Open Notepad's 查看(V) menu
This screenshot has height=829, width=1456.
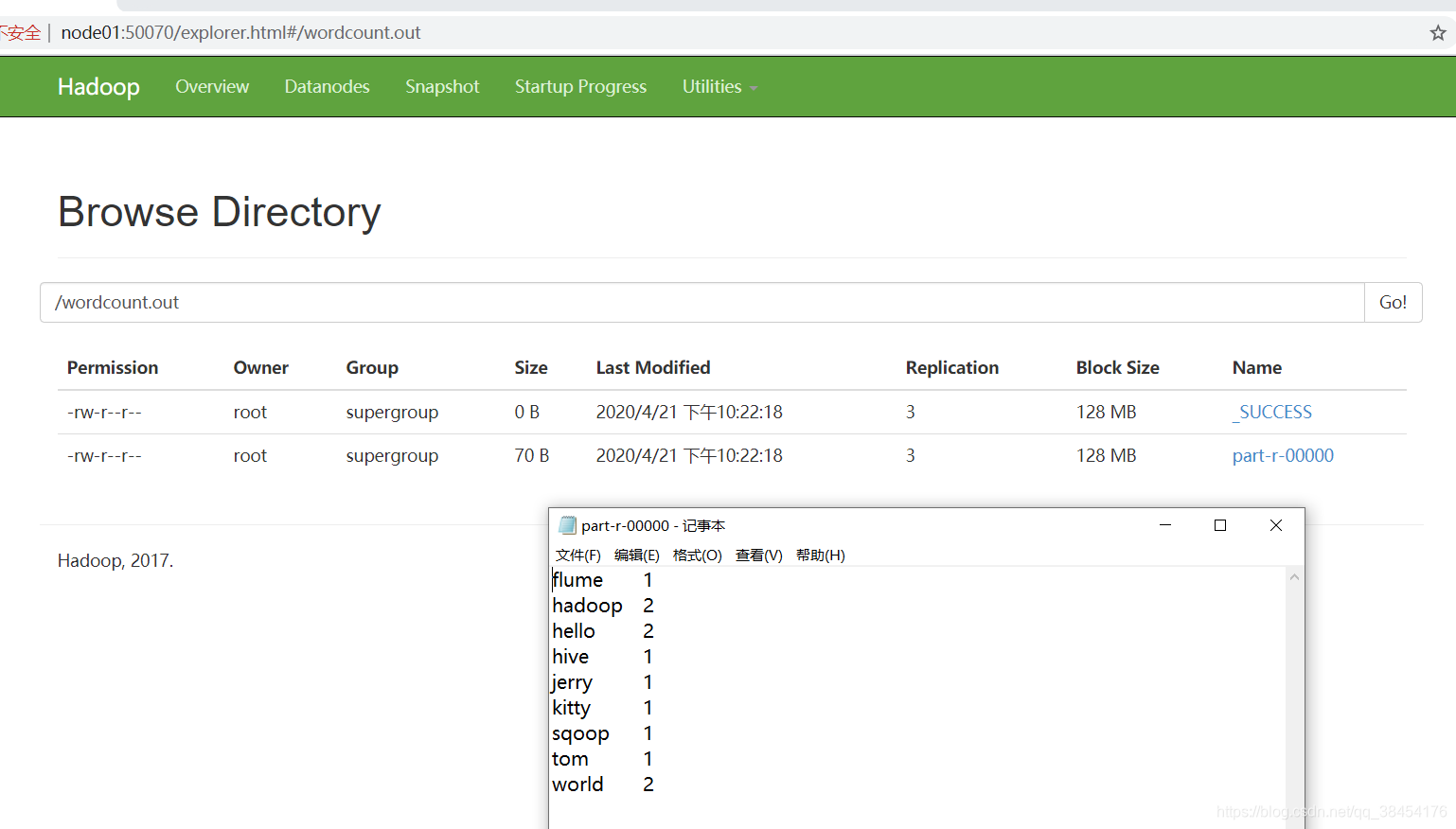[x=759, y=555]
